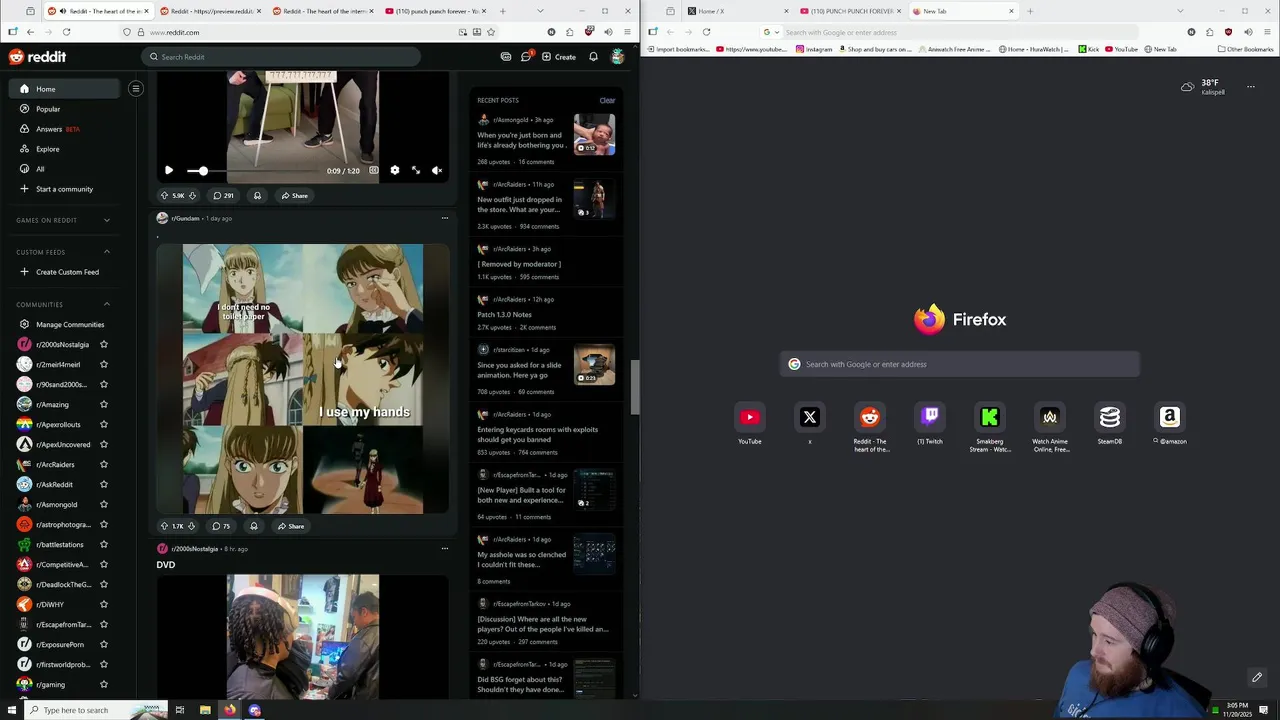The width and height of the screenshot is (1280, 720).
Task: Upvote the post with 5.9K votes
Action: pos(164,196)
